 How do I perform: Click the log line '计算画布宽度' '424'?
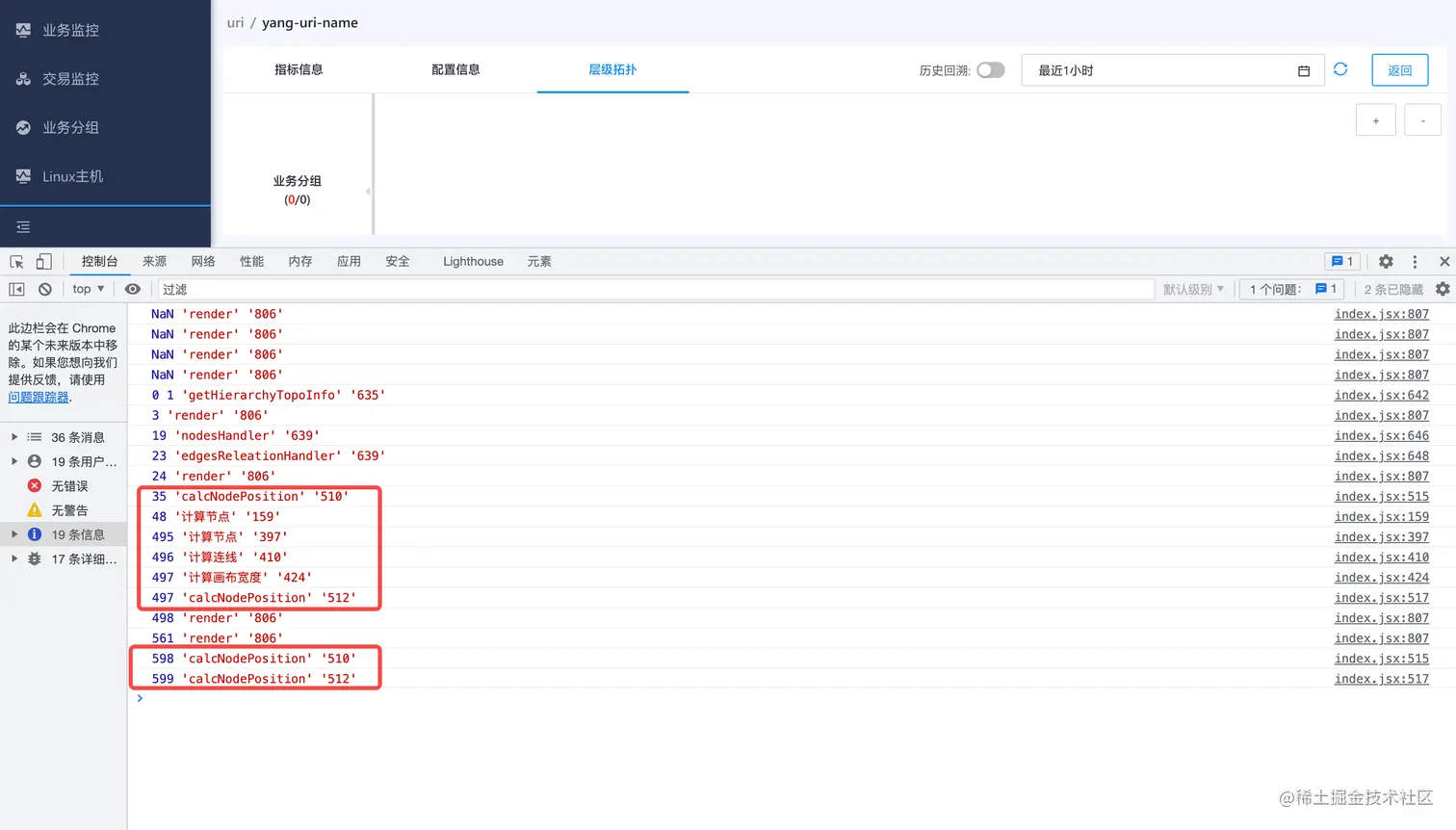click(232, 578)
